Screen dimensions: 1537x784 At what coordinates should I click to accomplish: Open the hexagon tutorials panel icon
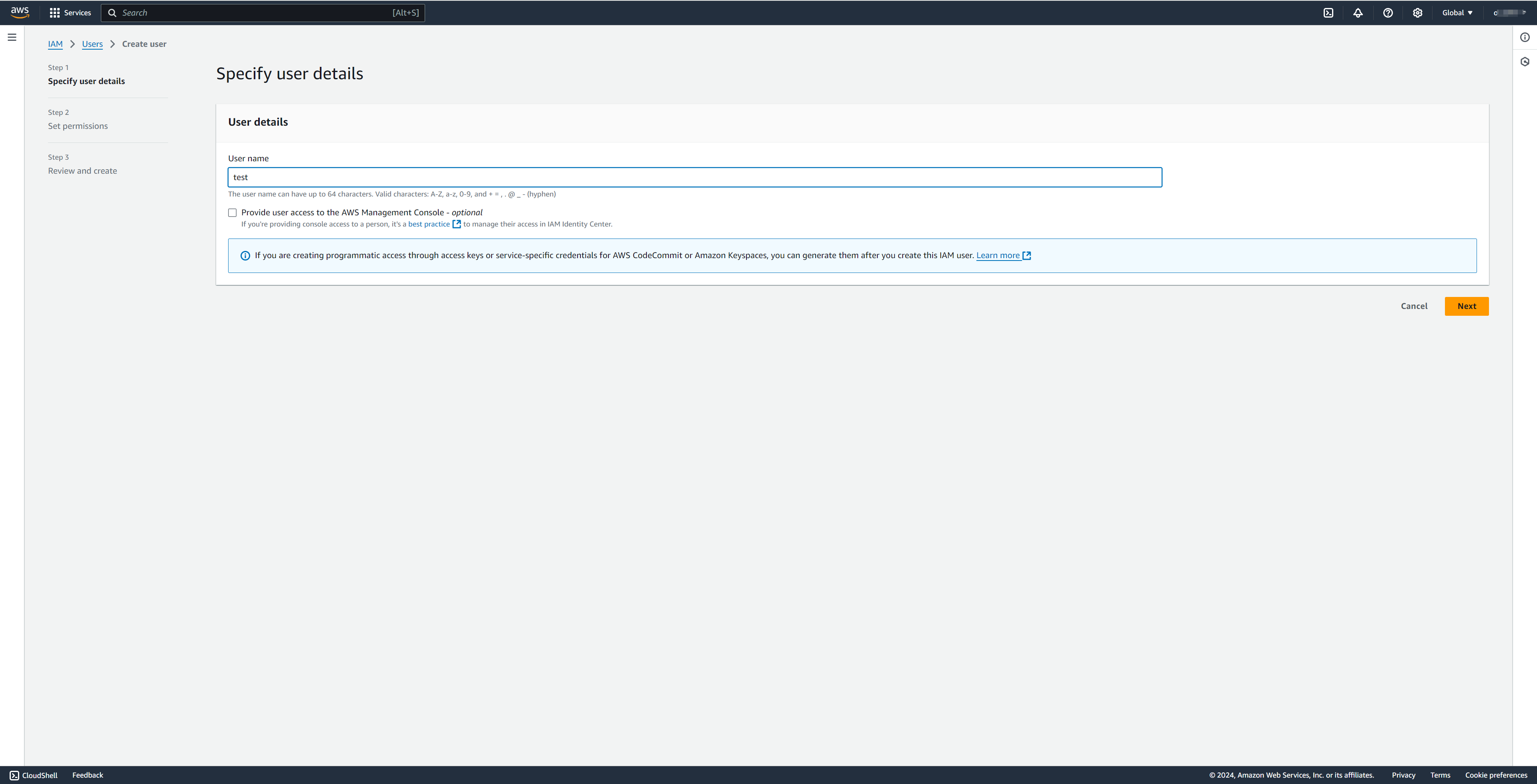pyautogui.click(x=1525, y=62)
